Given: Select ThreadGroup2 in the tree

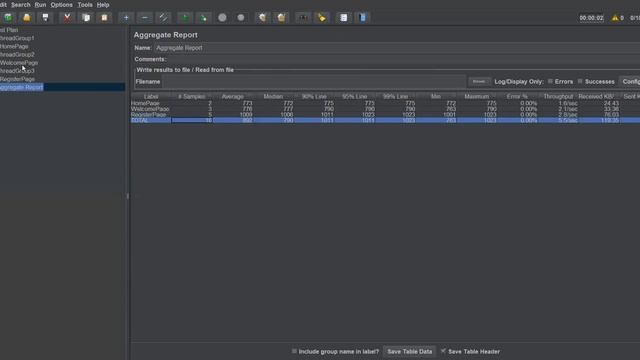Looking at the screenshot, I should (17, 54).
